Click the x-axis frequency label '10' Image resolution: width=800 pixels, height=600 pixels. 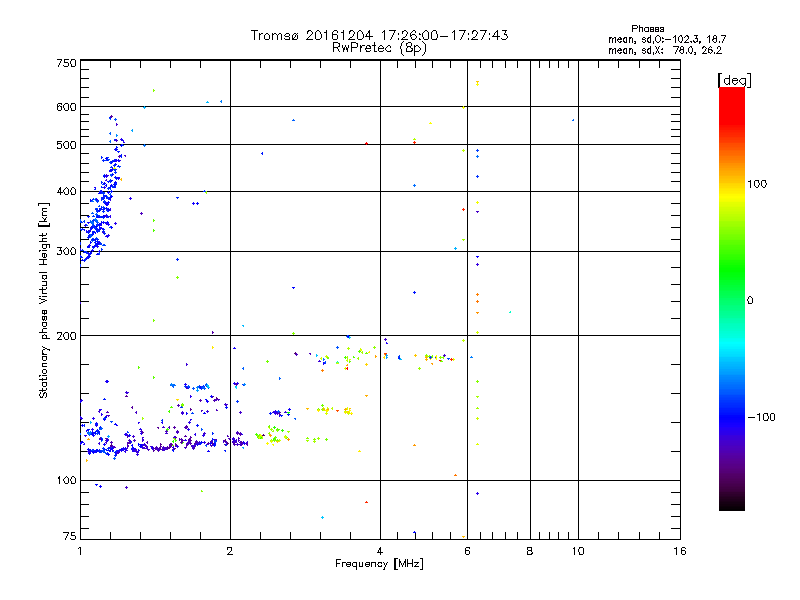(x=578, y=551)
